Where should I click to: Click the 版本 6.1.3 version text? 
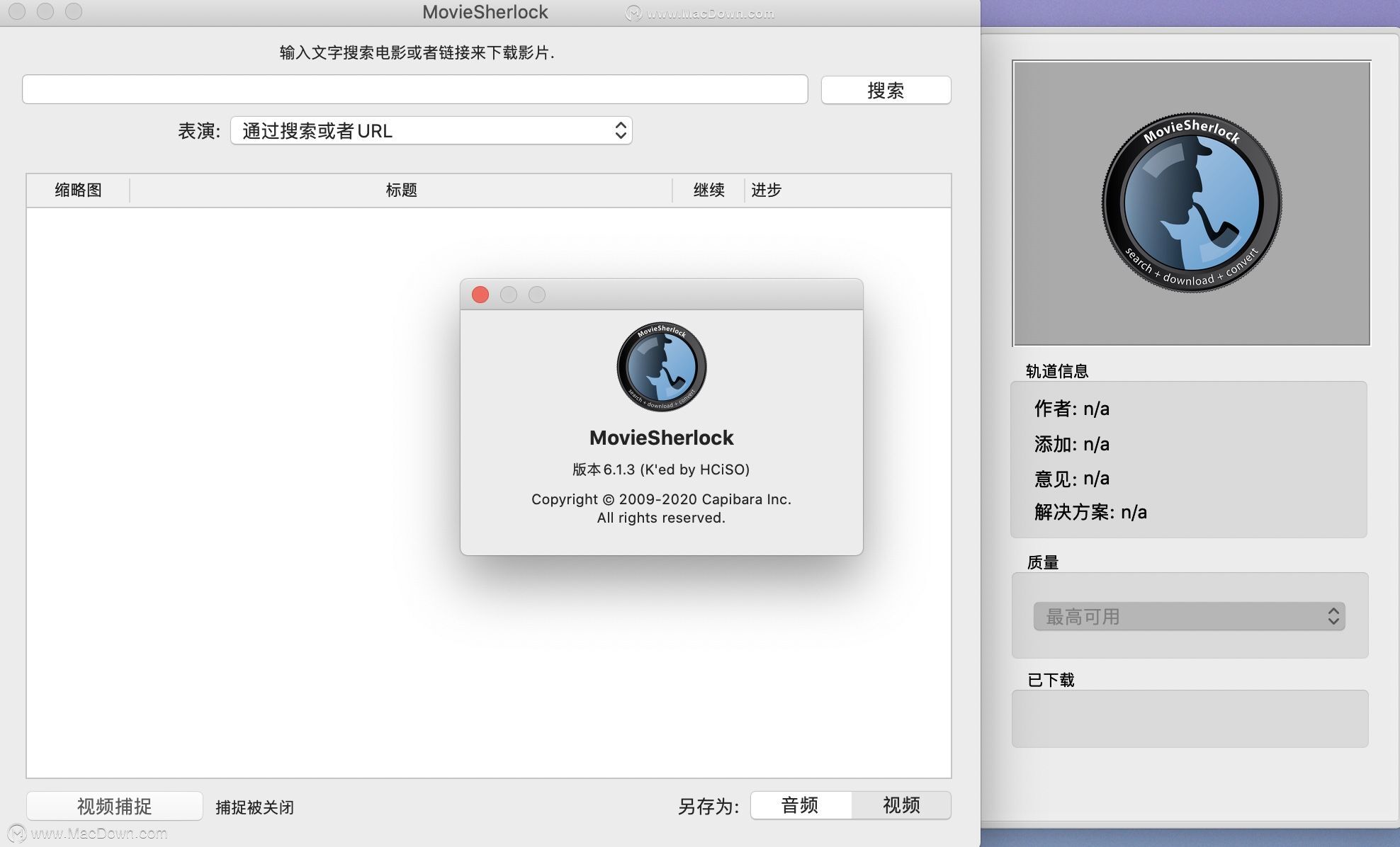[661, 469]
